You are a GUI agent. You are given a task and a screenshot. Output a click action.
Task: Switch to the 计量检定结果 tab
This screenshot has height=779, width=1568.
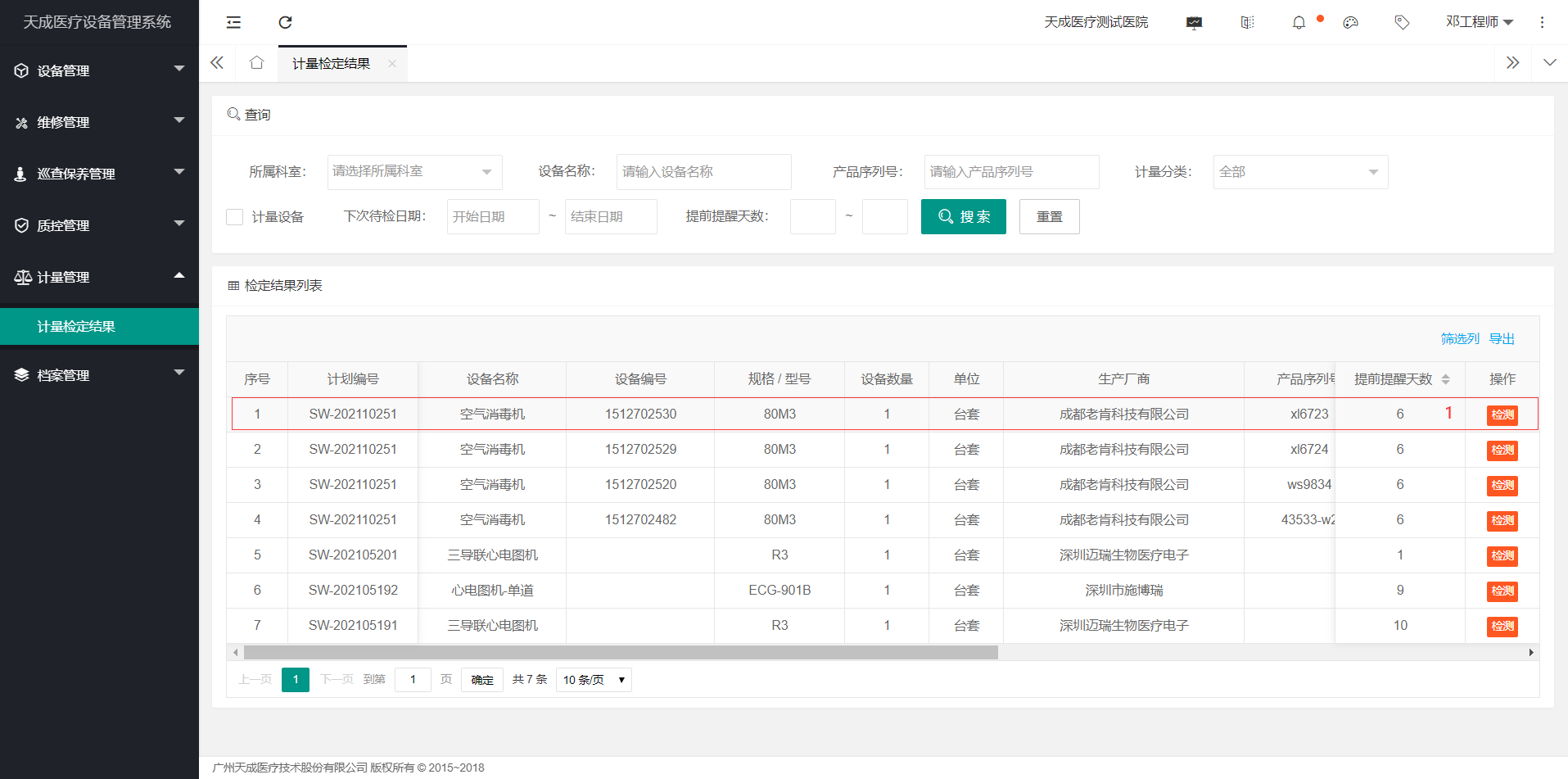coord(331,64)
